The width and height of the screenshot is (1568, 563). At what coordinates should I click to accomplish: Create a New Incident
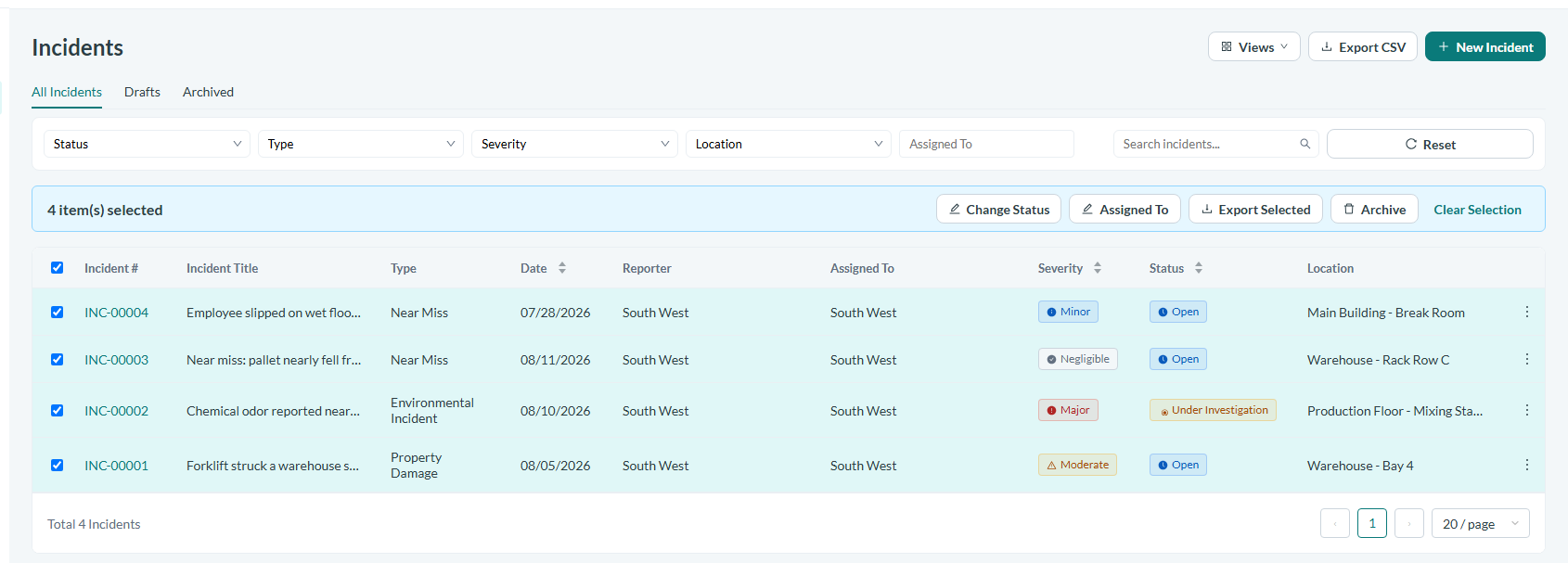(1485, 47)
